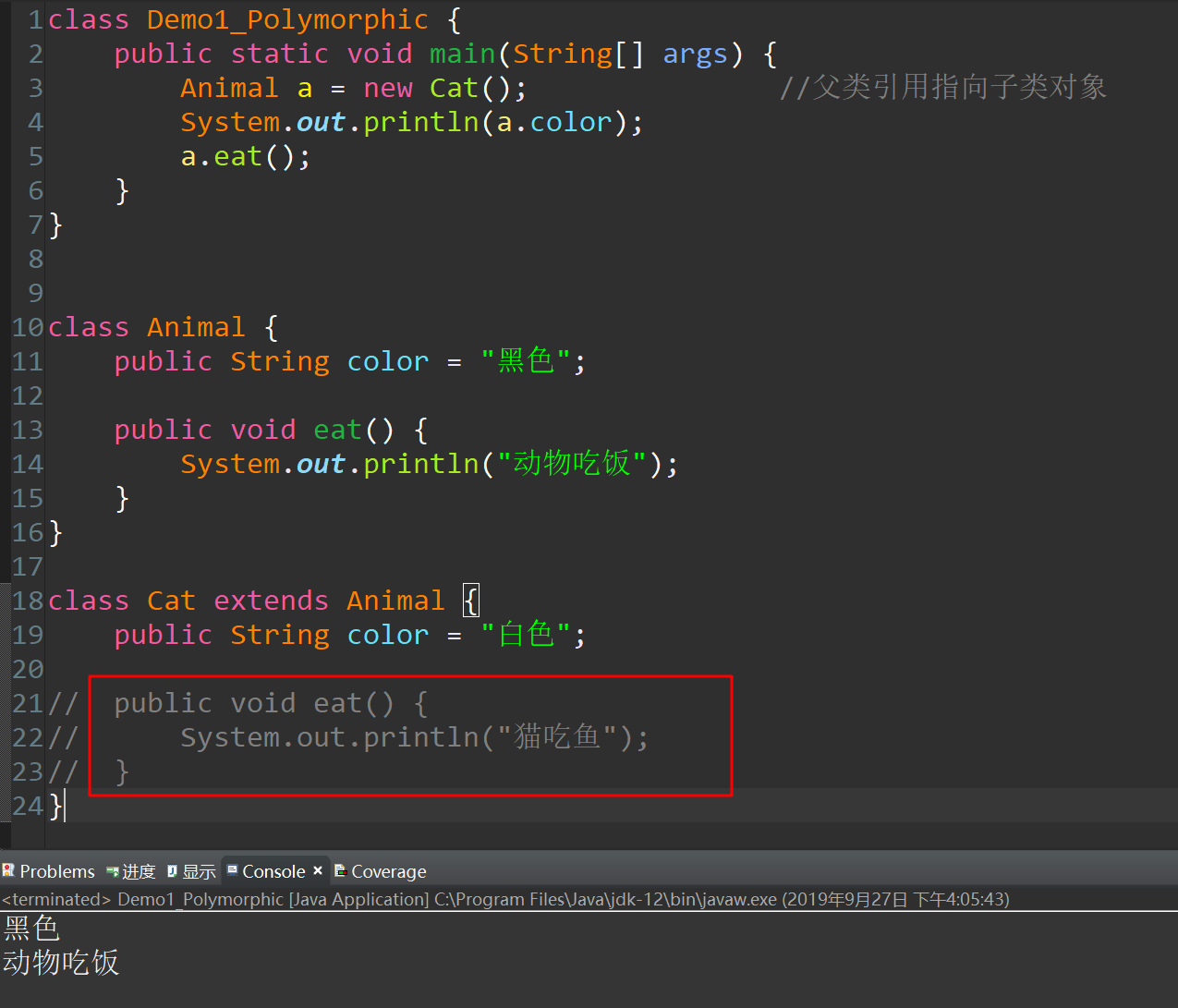The image size is (1178, 1008).
Task: Close the Console tab
Action: click(x=318, y=870)
